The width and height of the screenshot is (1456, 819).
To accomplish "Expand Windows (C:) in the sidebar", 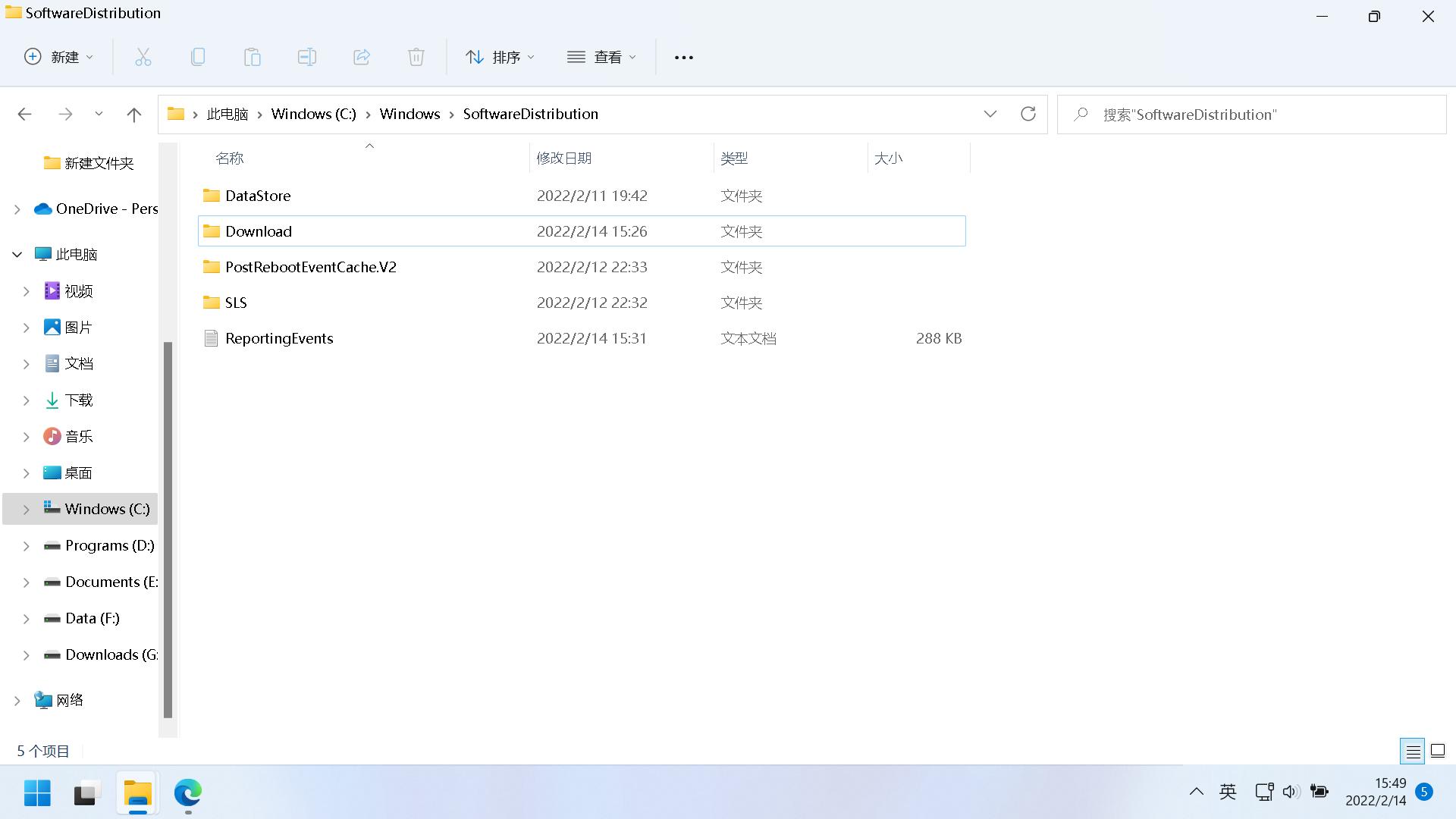I will [x=25, y=509].
